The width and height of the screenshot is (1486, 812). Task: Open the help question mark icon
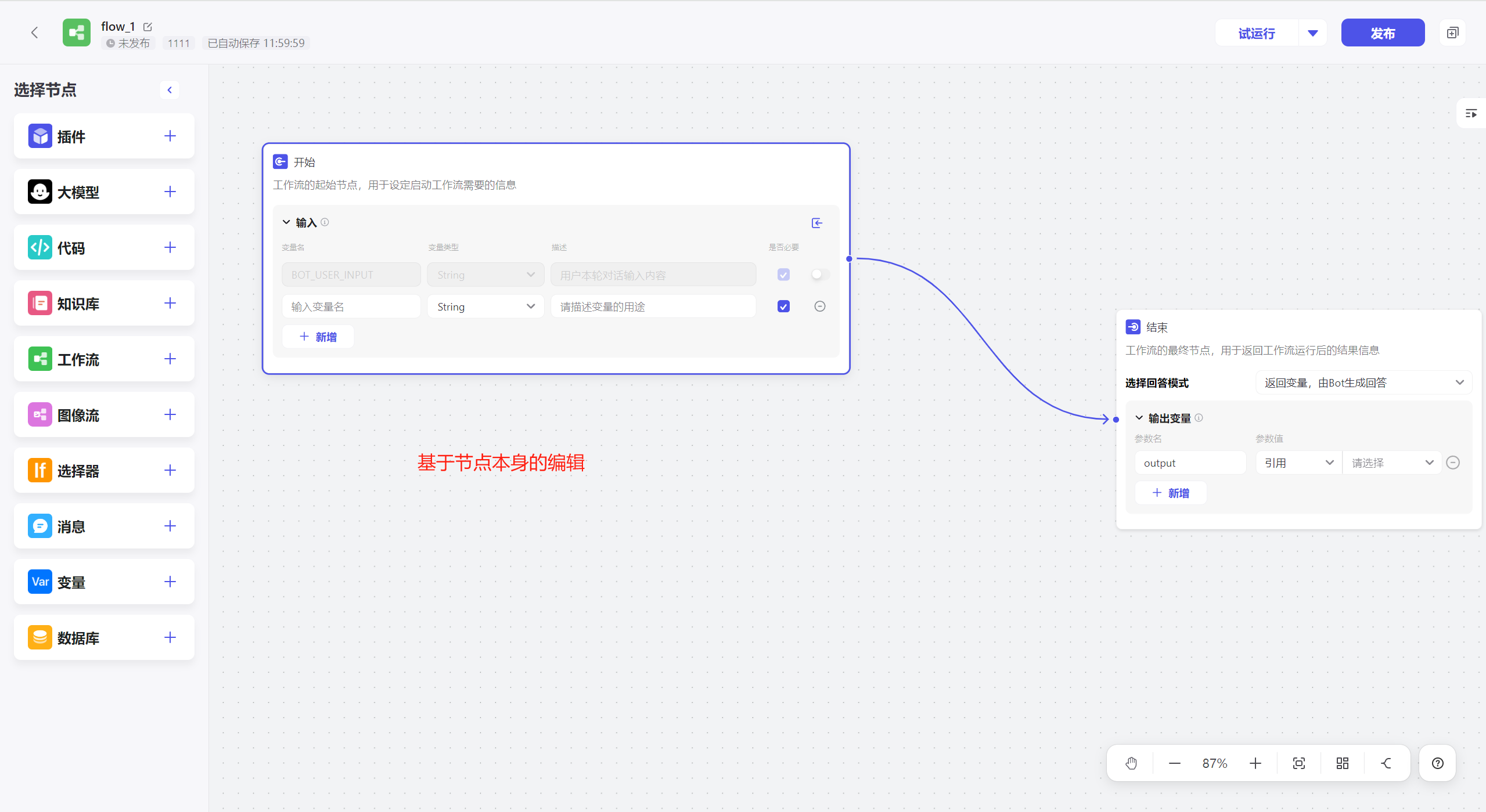pyautogui.click(x=1437, y=763)
